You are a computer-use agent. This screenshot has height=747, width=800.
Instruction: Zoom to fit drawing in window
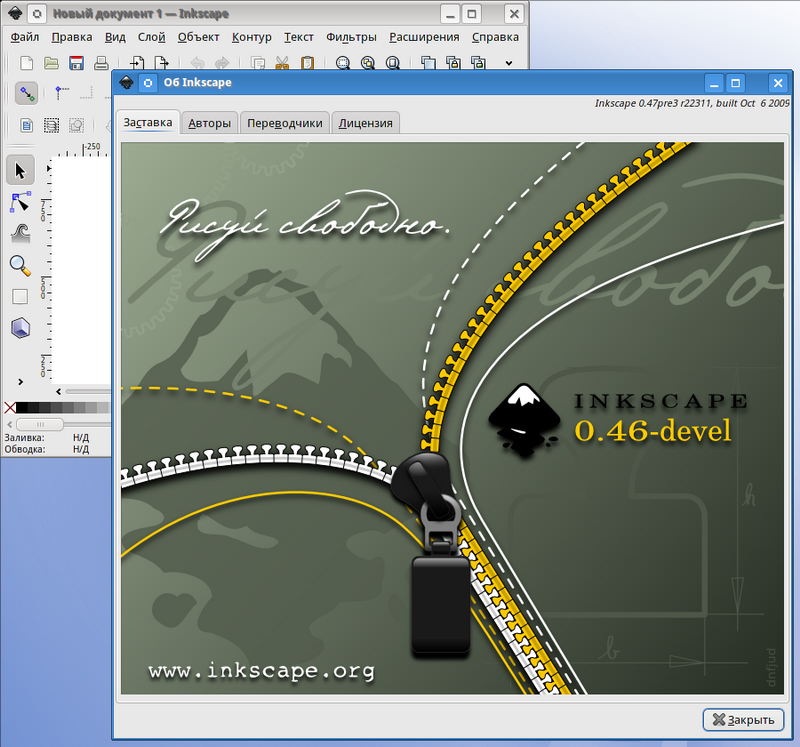point(368,63)
